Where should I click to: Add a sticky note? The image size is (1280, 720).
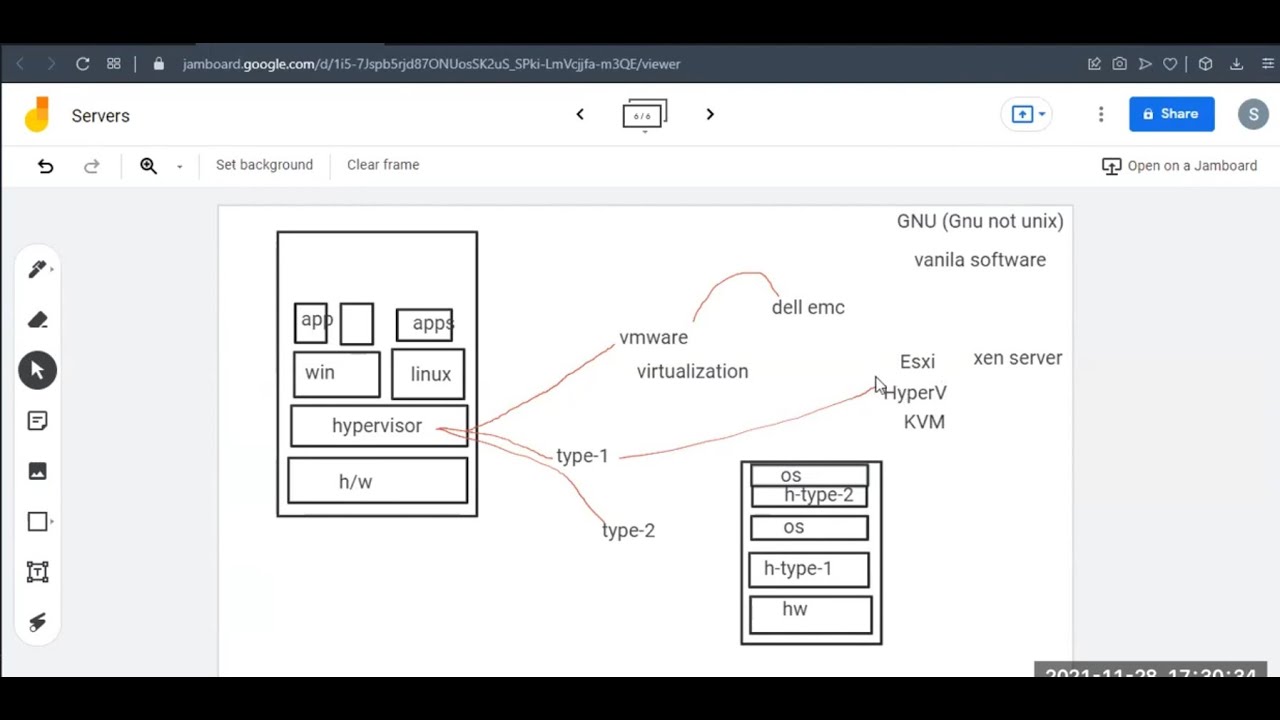(38, 421)
